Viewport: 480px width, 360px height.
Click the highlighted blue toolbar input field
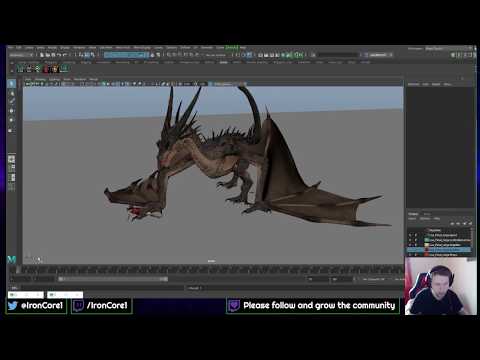pyautogui.click(x=126, y=55)
